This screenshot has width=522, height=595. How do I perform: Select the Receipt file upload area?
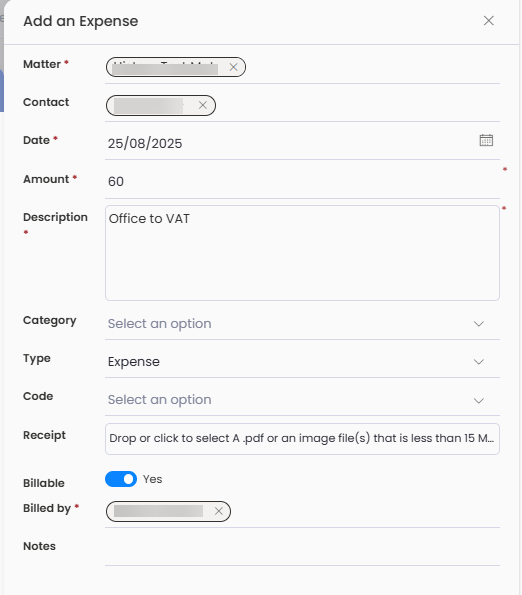[302, 439]
